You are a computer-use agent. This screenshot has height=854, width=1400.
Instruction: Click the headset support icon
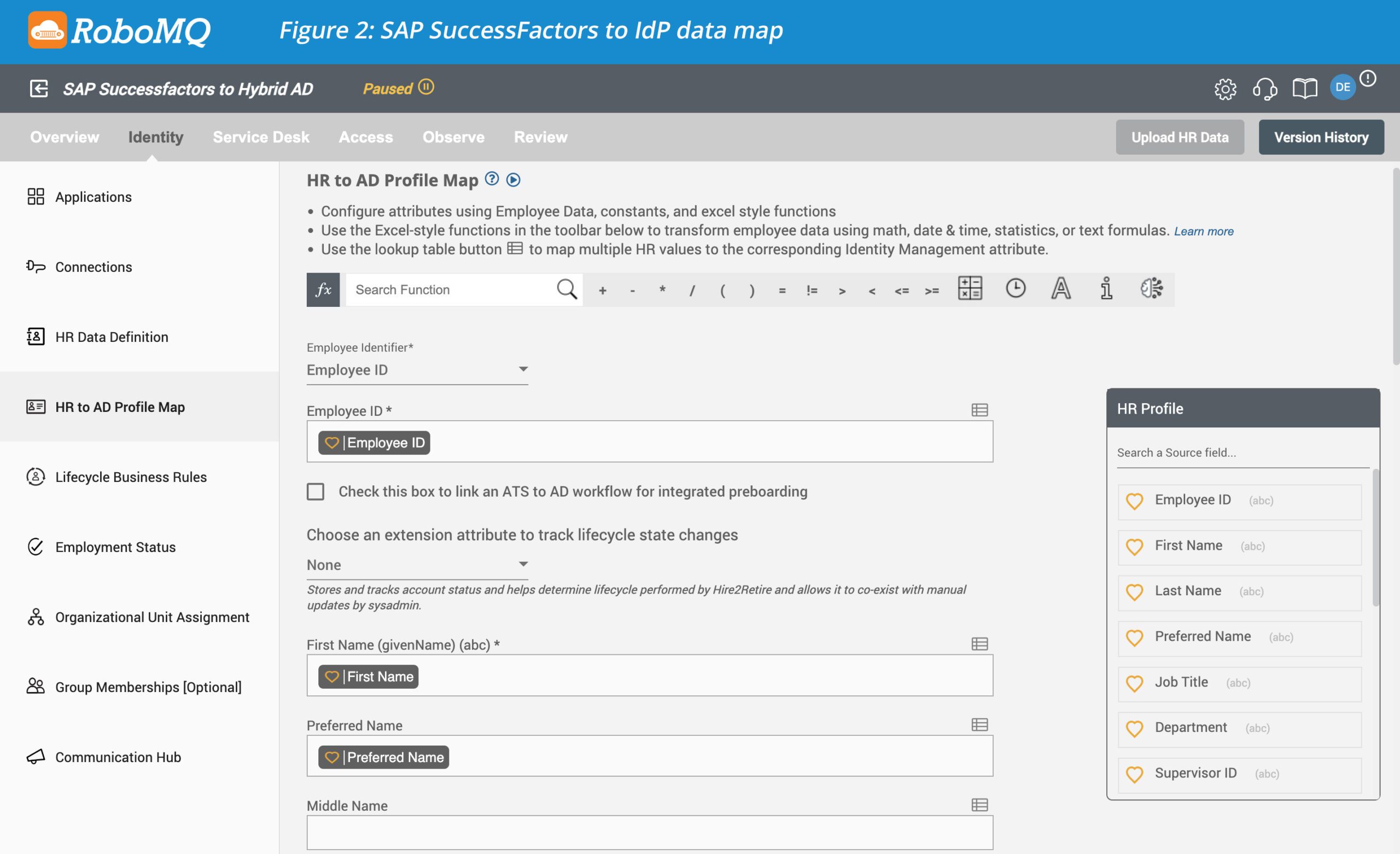(x=1264, y=89)
